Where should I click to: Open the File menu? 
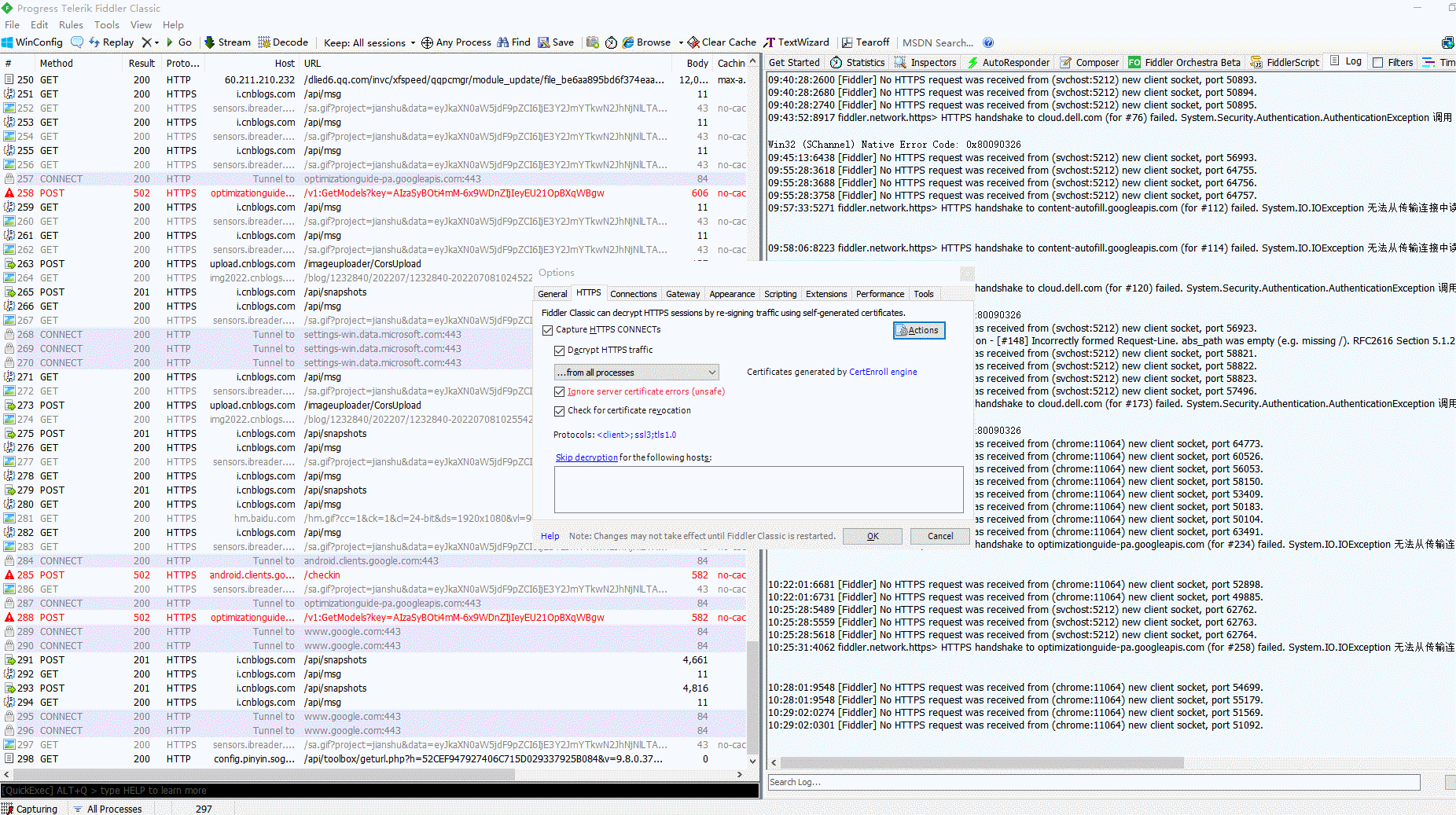[12, 24]
